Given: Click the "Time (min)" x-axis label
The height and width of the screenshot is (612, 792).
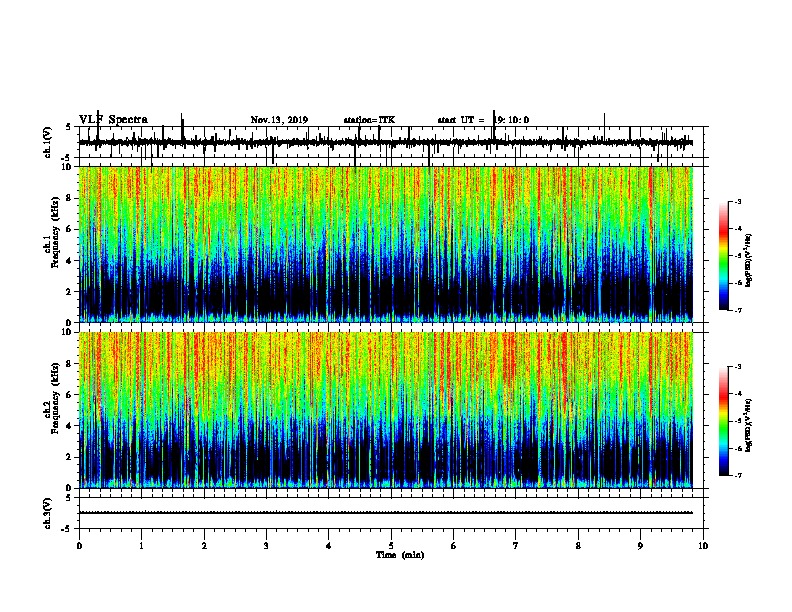Looking at the screenshot, I should (x=400, y=555).
